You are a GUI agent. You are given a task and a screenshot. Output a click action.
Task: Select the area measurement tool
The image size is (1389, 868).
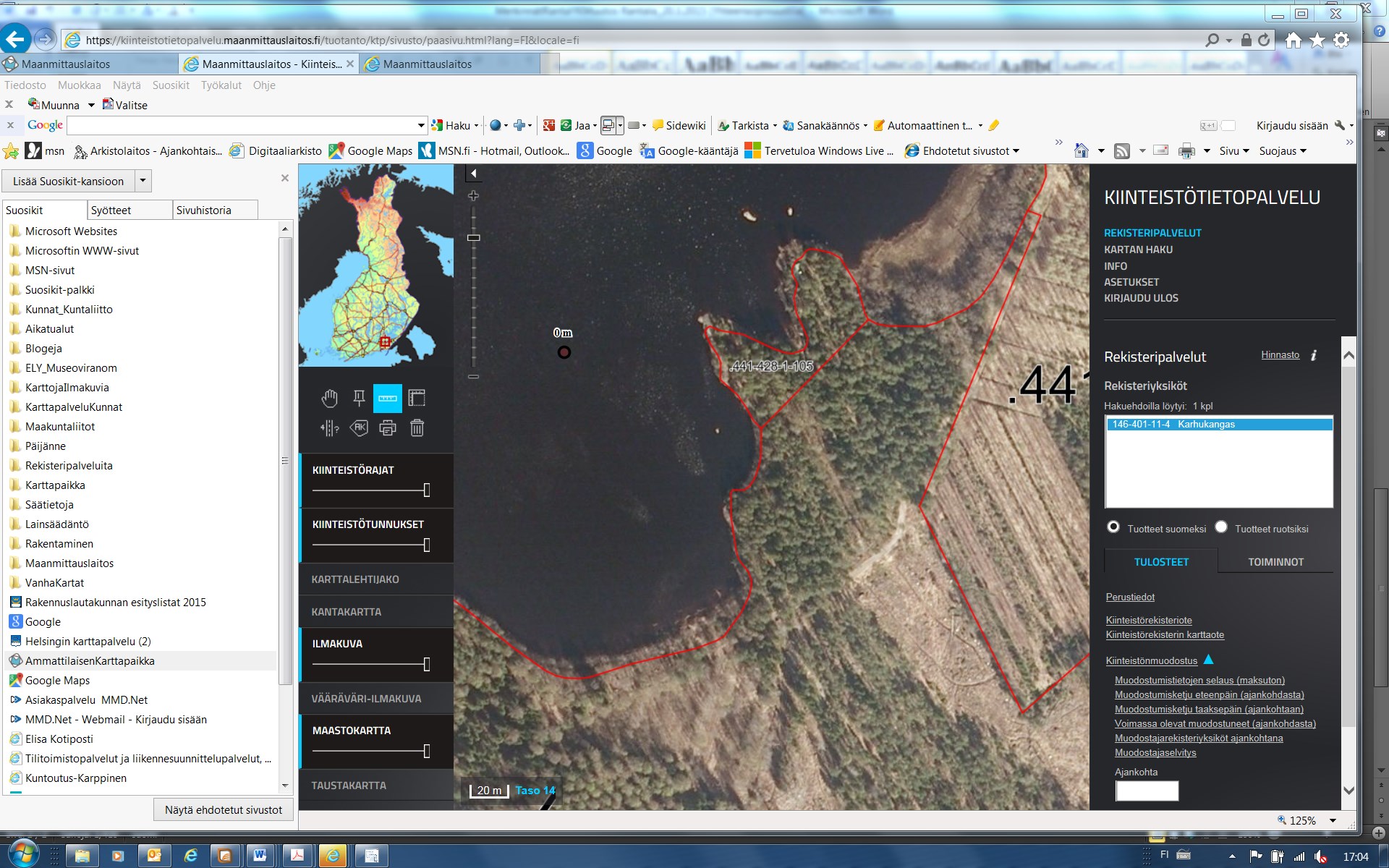click(x=417, y=398)
